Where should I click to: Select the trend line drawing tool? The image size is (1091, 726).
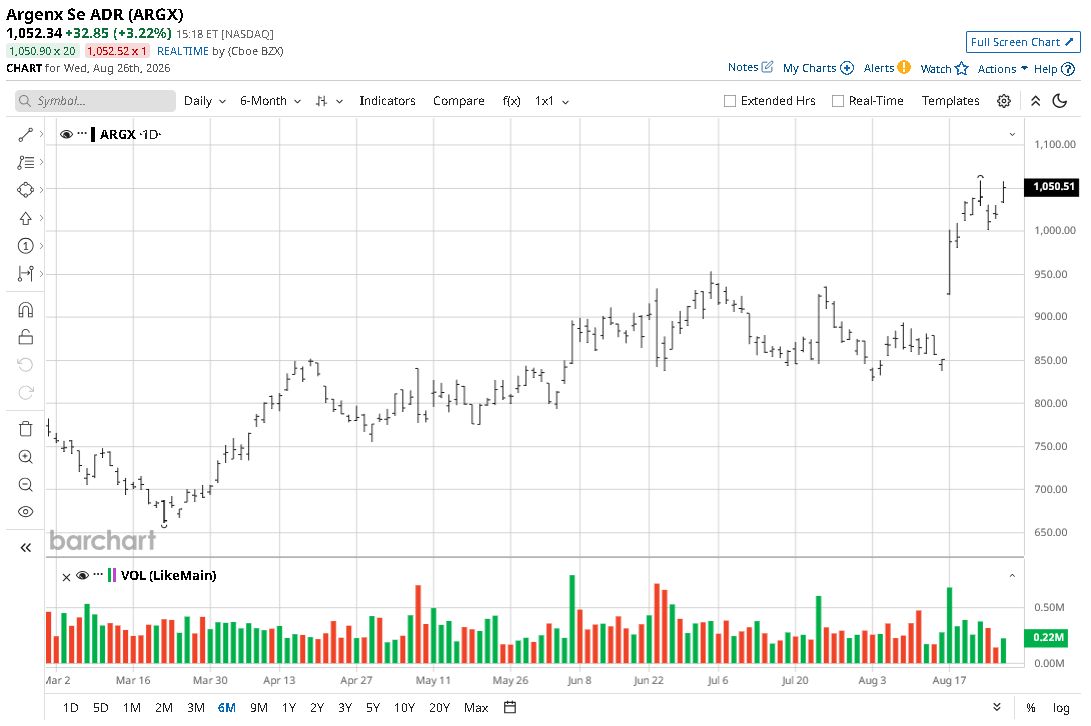coord(26,135)
